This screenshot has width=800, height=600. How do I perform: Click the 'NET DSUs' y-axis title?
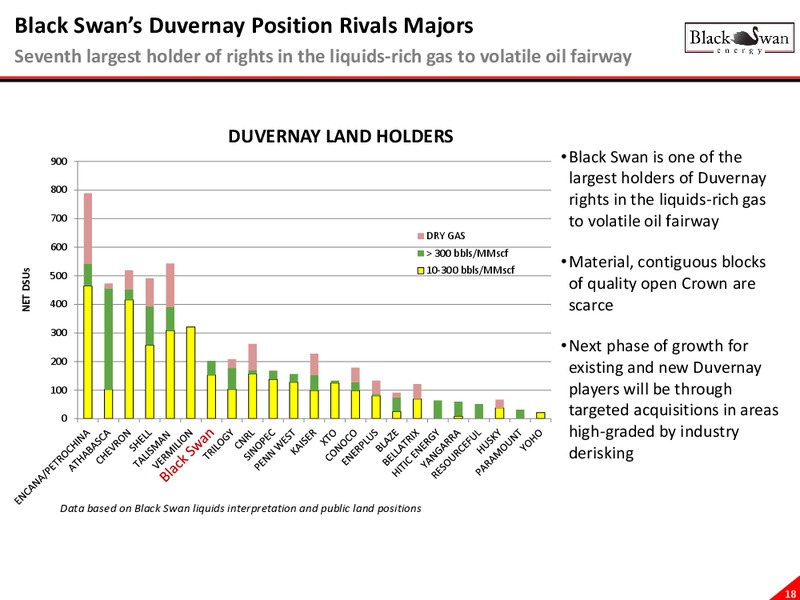[x=27, y=289]
